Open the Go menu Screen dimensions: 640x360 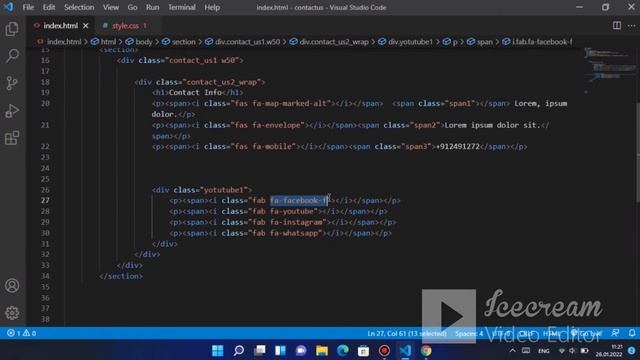point(132,7)
